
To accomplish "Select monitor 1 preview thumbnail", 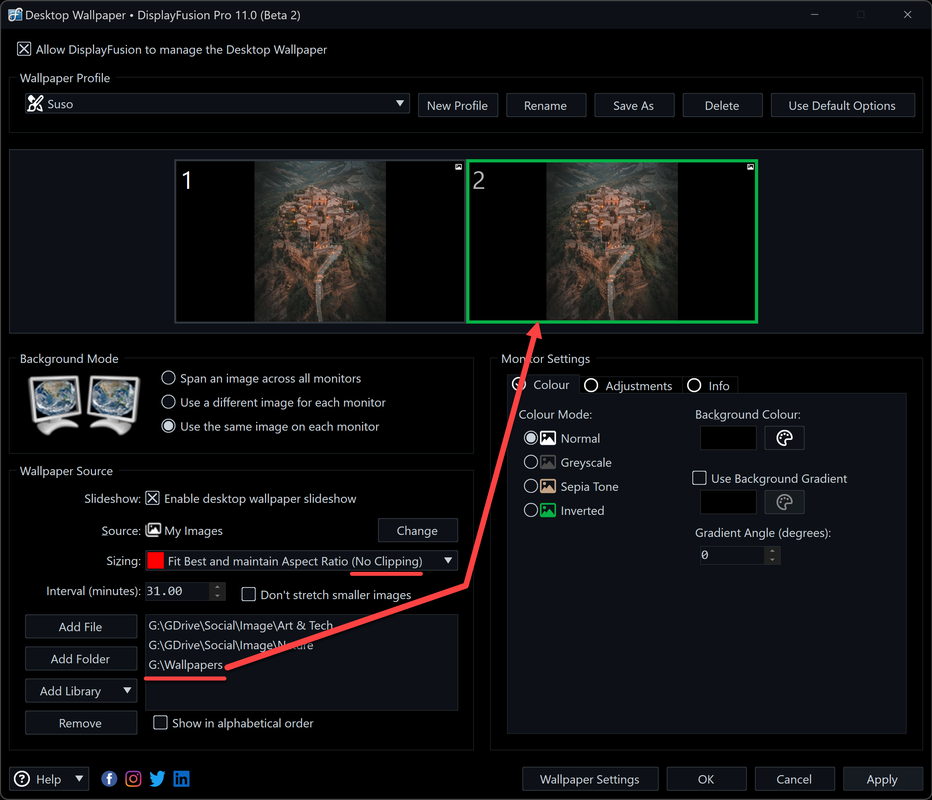I will (x=320, y=241).
